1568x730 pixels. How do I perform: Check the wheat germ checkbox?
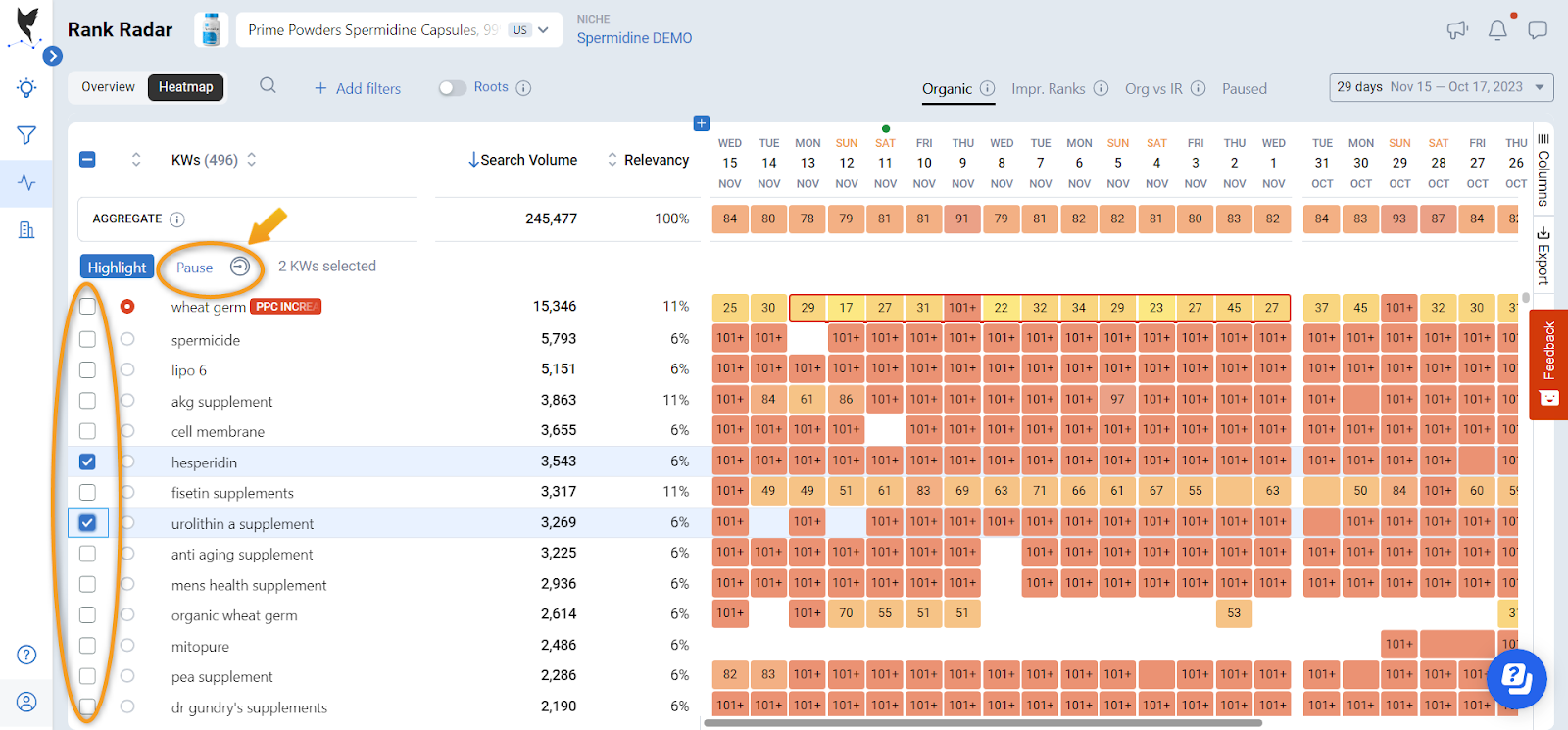[87, 306]
